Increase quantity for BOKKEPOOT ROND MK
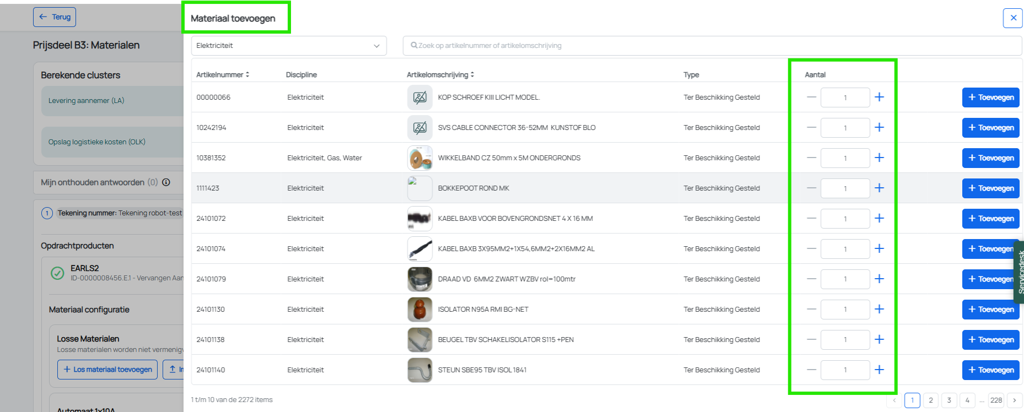 click(x=879, y=188)
